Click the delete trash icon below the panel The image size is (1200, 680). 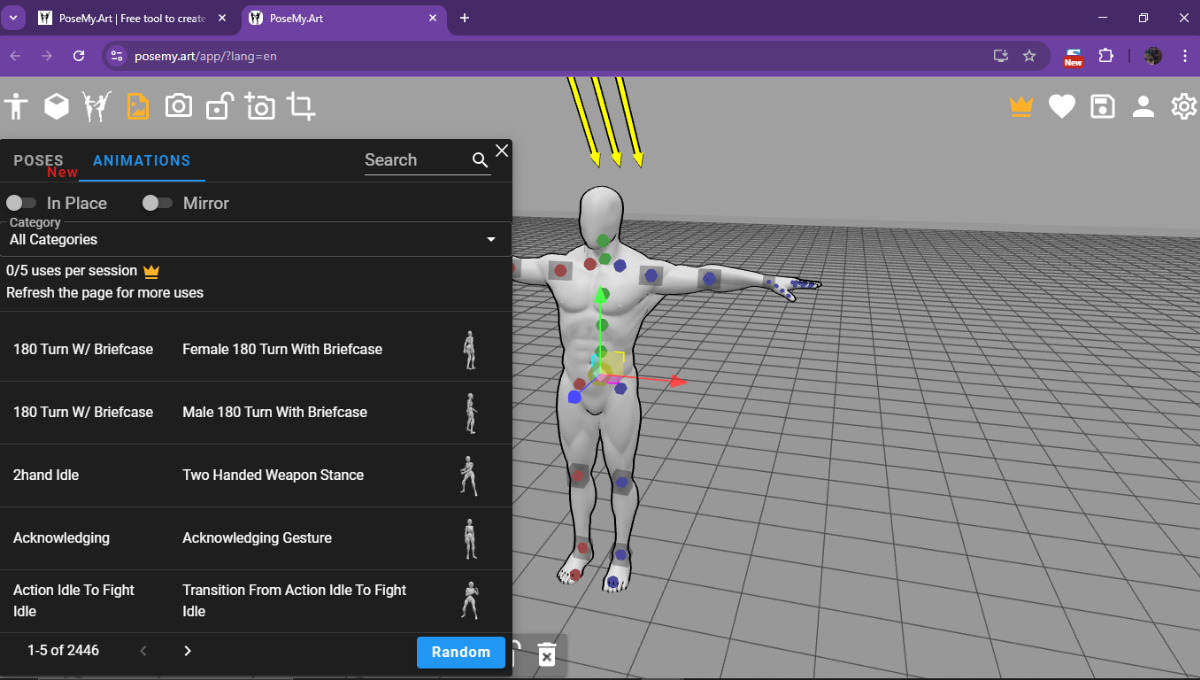click(546, 655)
